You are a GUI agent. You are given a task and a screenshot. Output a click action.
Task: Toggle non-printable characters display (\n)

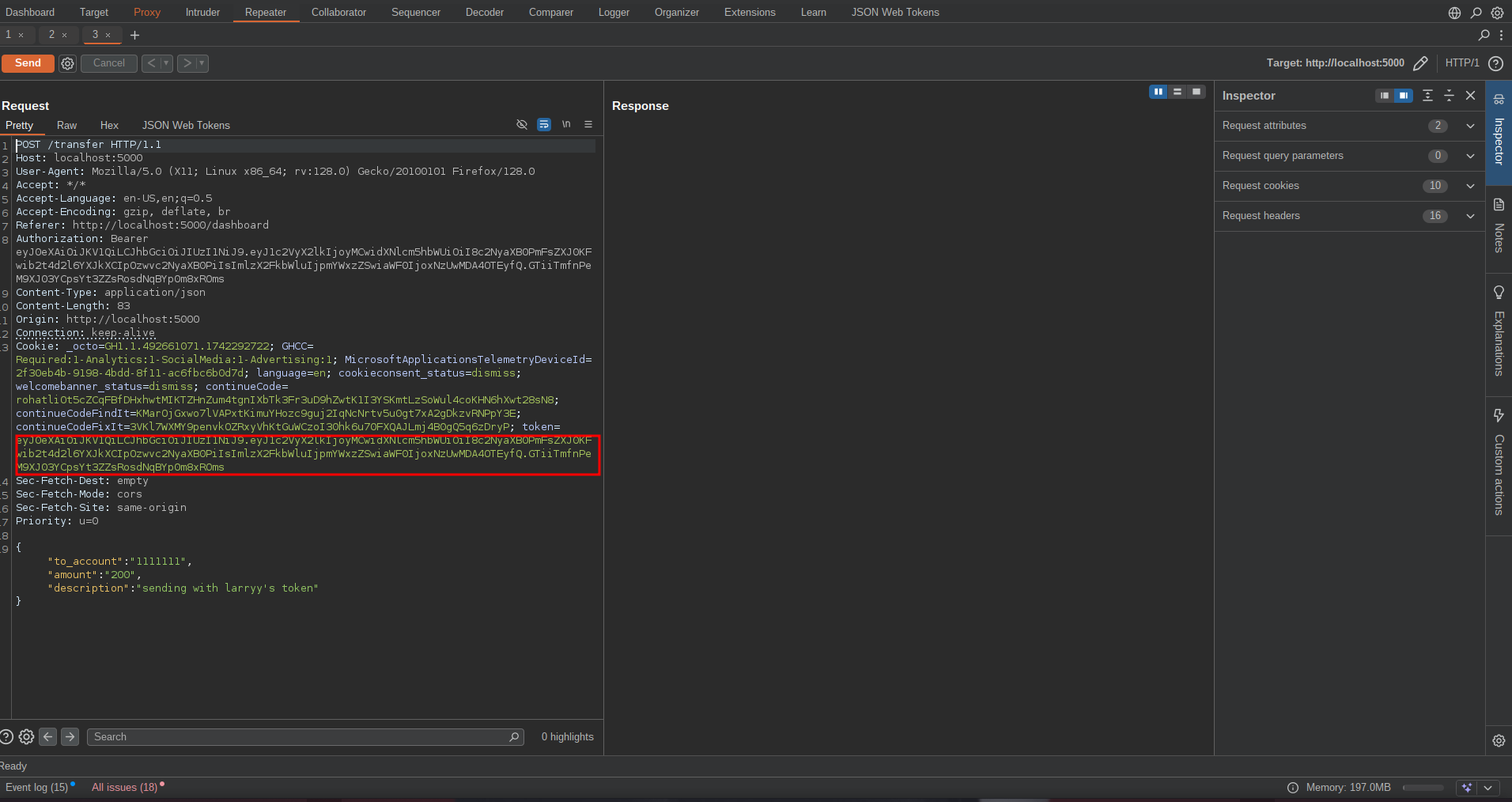click(x=566, y=125)
